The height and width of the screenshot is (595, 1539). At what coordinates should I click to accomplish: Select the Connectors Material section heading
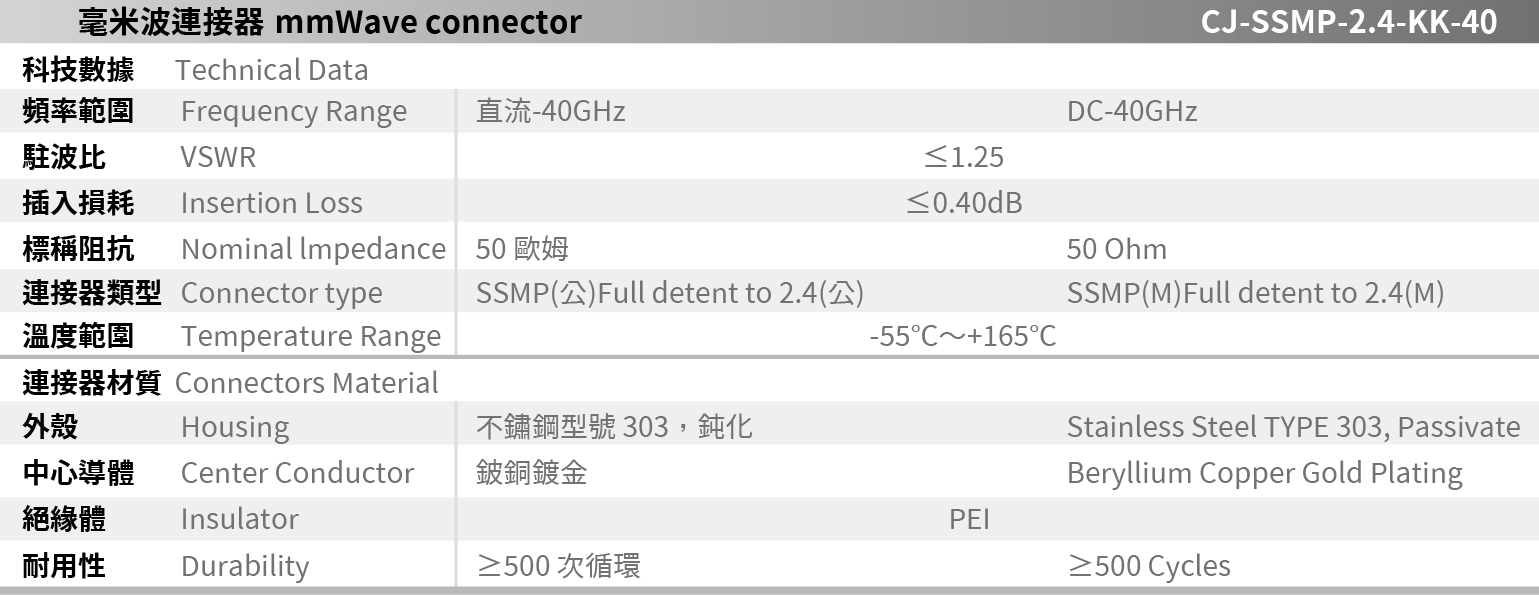[x=306, y=382]
